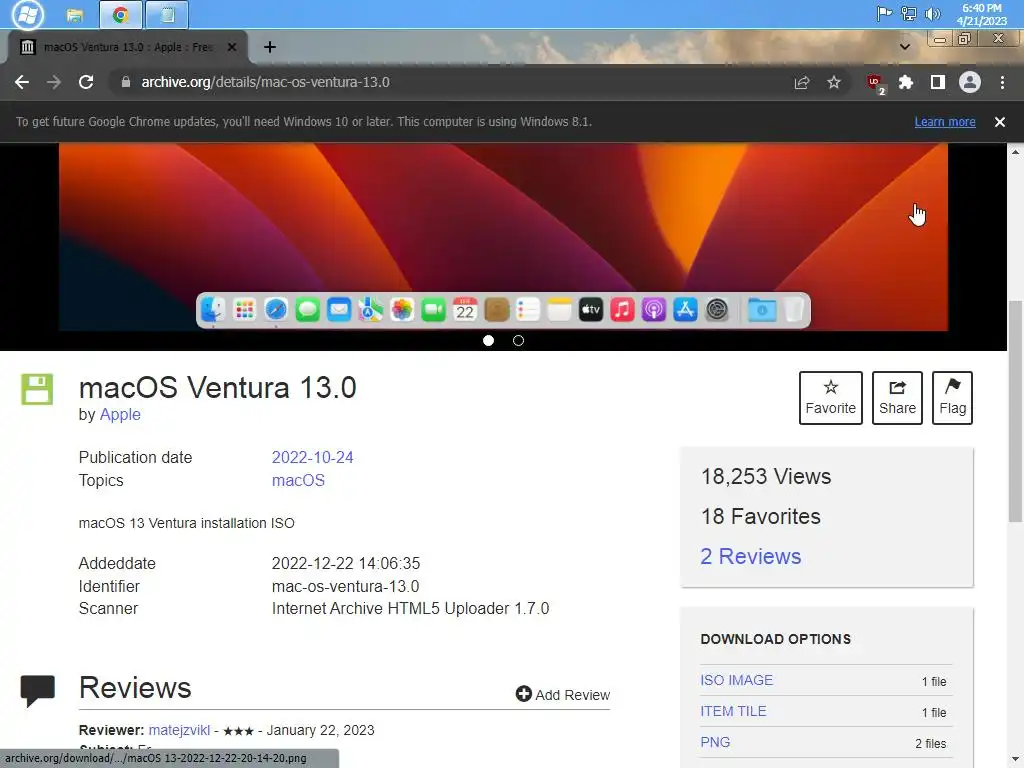Click the Chrome taskbar icon

coord(121,14)
